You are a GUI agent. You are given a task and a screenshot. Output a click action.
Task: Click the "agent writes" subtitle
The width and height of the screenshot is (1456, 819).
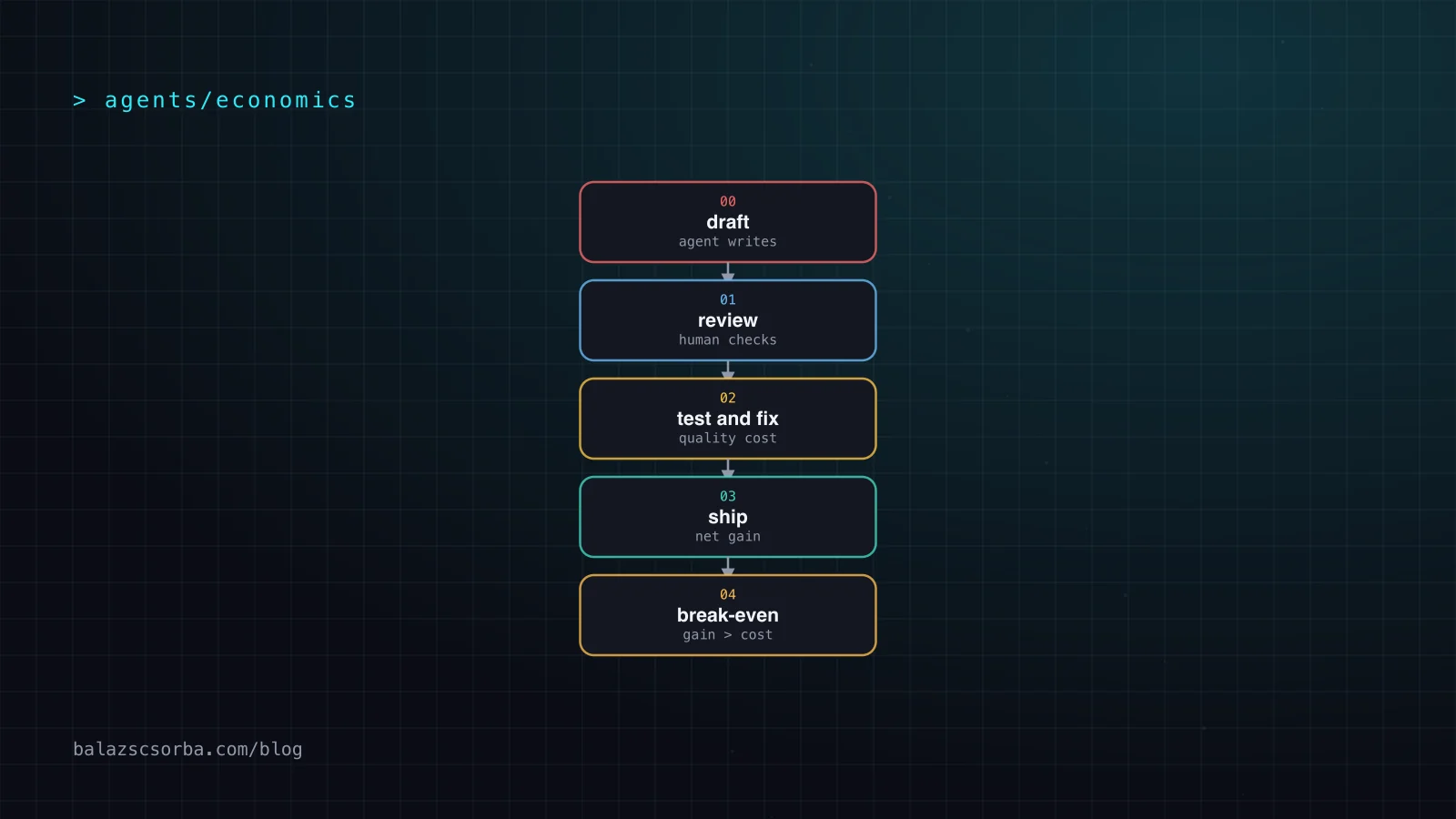pyautogui.click(x=728, y=242)
